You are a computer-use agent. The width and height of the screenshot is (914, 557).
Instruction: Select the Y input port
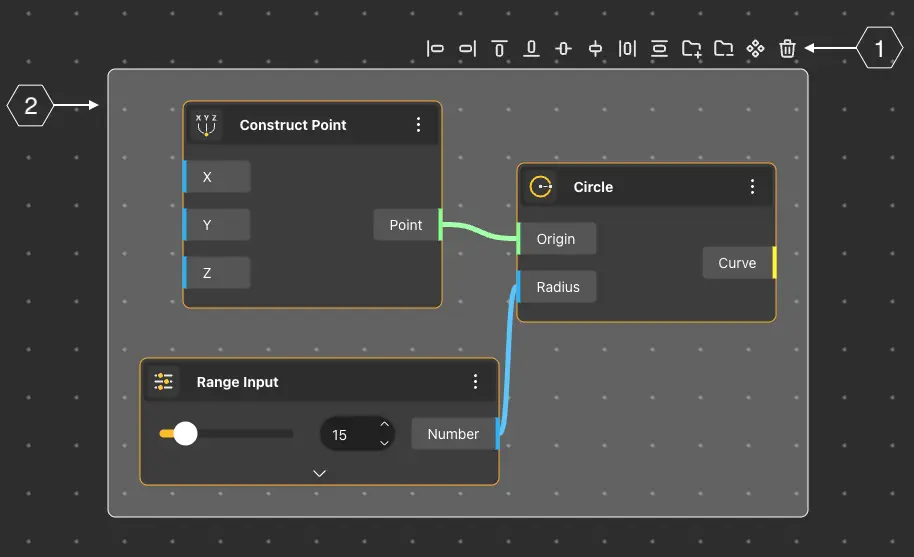pyautogui.click(x=217, y=225)
